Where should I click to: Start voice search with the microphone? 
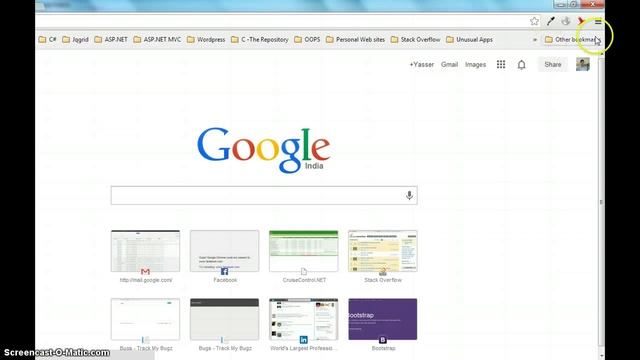click(x=409, y=196)
